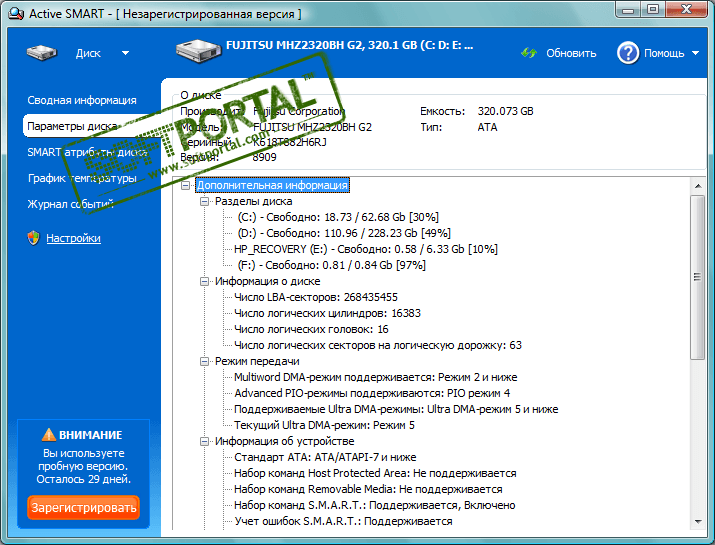Select Число логических цилиндров: 16383 row
Viewport: 715px width, 545px height.
pyautogui.click(x=327, y=313)
